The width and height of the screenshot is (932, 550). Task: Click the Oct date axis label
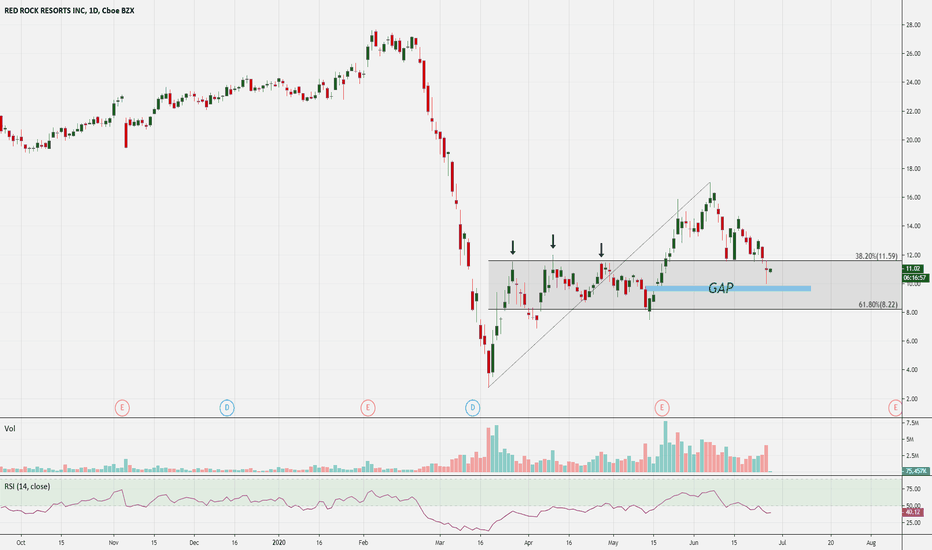[21, 543]
